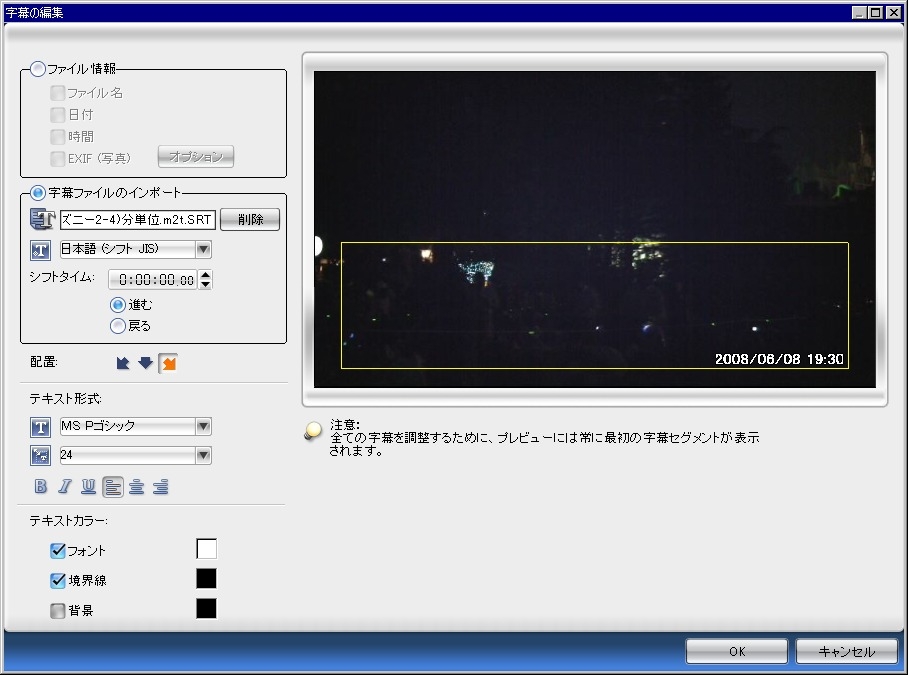
Task: Click the キャンセル button
Action: (x=846, y=651)
